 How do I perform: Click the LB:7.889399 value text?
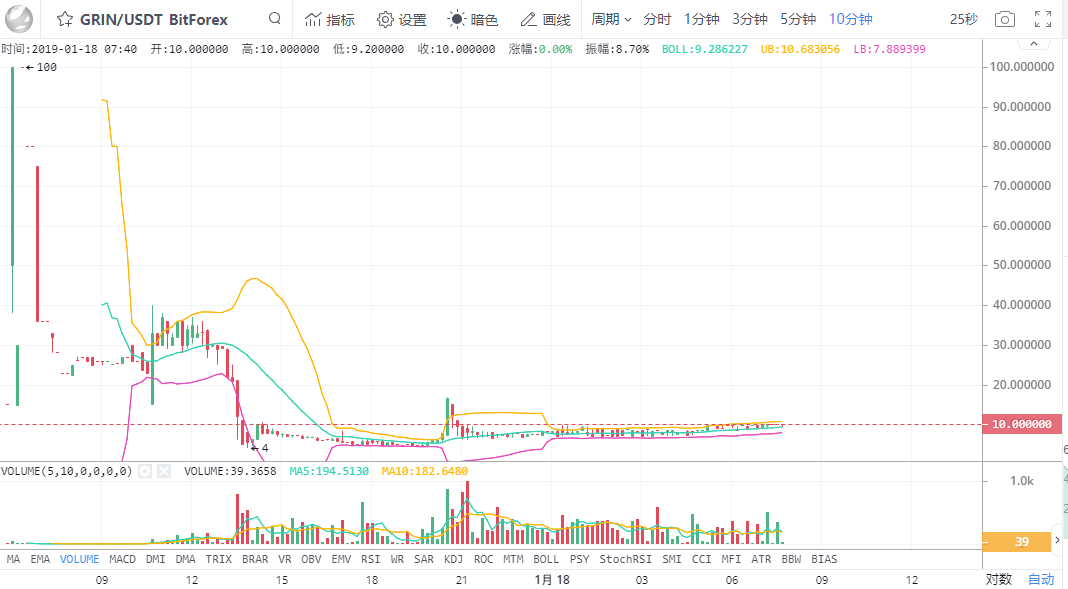890,49
